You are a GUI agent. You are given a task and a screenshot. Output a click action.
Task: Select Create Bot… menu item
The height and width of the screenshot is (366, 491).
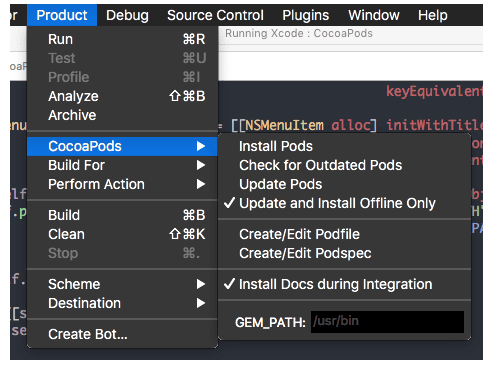(122, 334)
